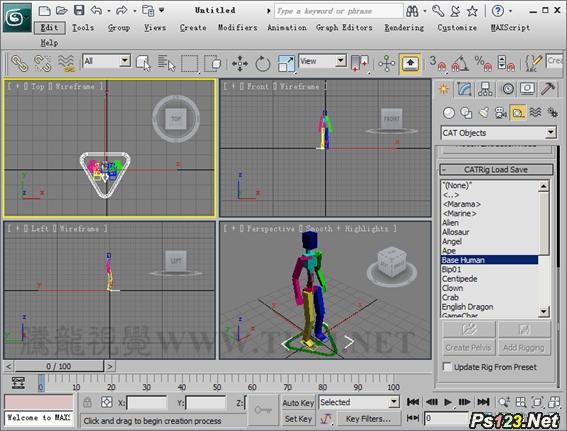Toggle the 3D Snaps button
The height and width of the screenshot is (431, 567).
click(438, 63)
